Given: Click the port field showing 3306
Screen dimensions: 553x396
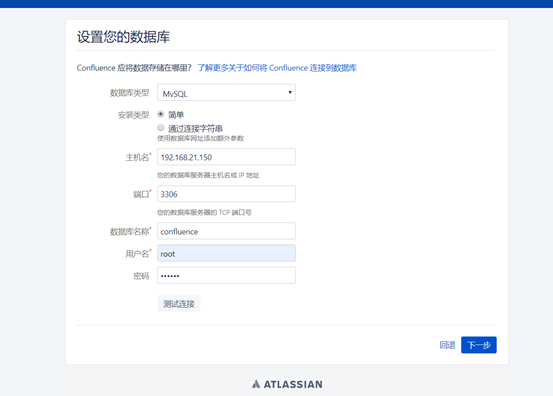Looking at the screenshot, I should coord(226,194).
